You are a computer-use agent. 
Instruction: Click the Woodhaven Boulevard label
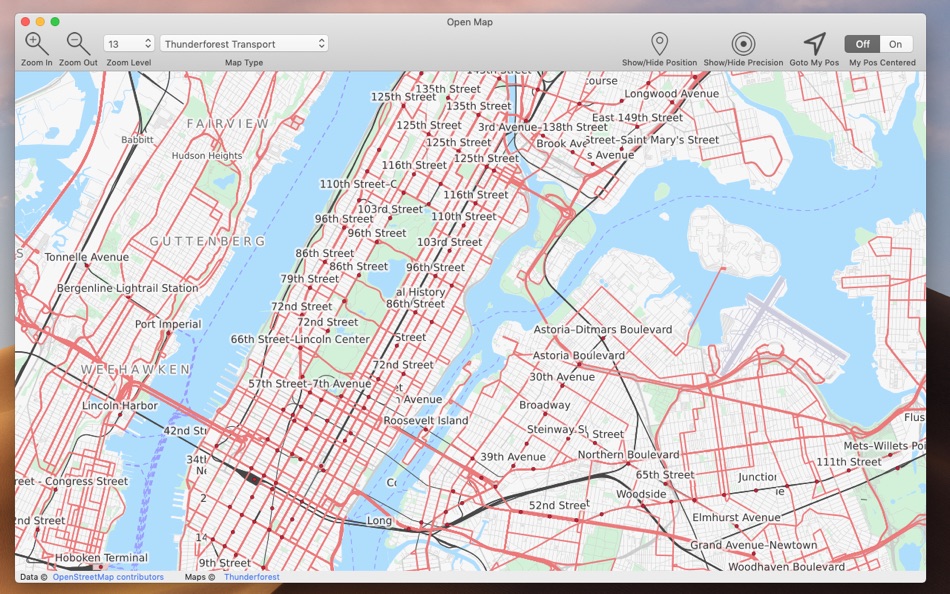coord(786,567)
